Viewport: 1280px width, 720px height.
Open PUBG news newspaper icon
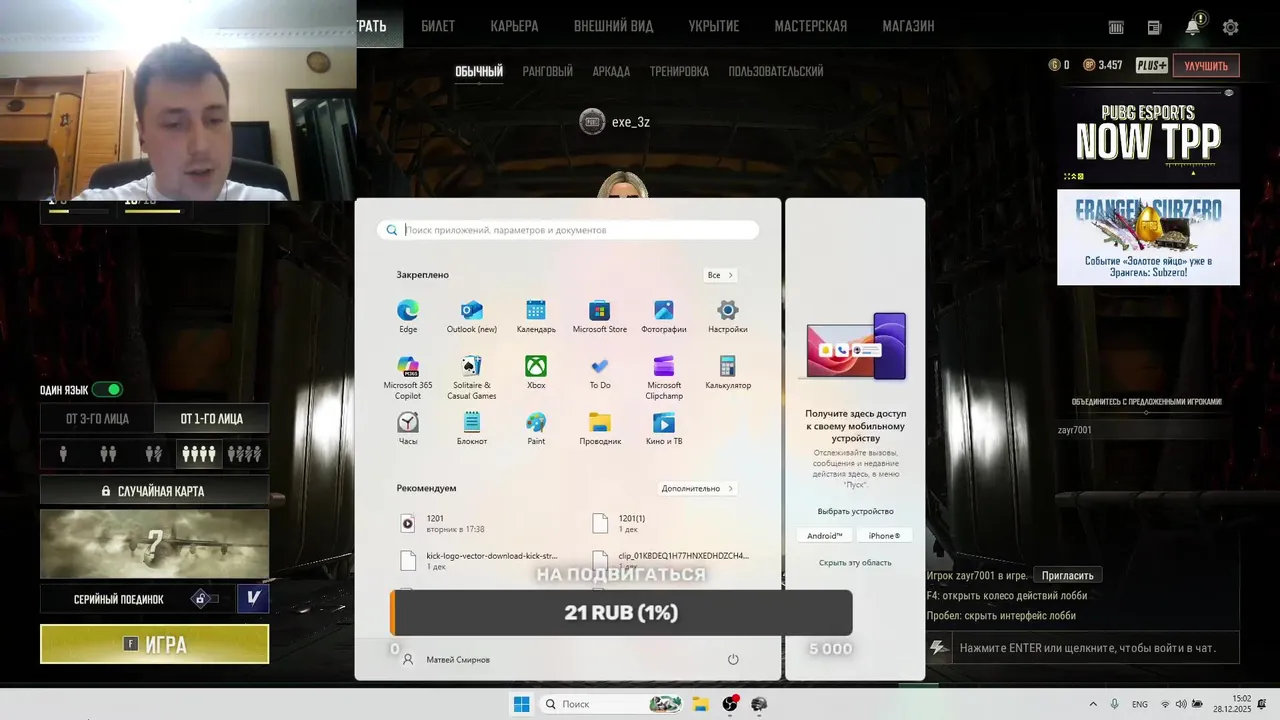[x=1154, y=27]
